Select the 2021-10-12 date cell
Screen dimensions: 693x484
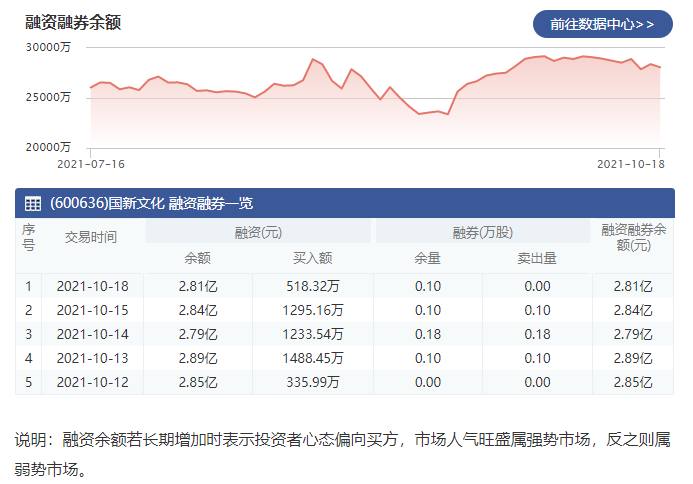pos(92,382)
